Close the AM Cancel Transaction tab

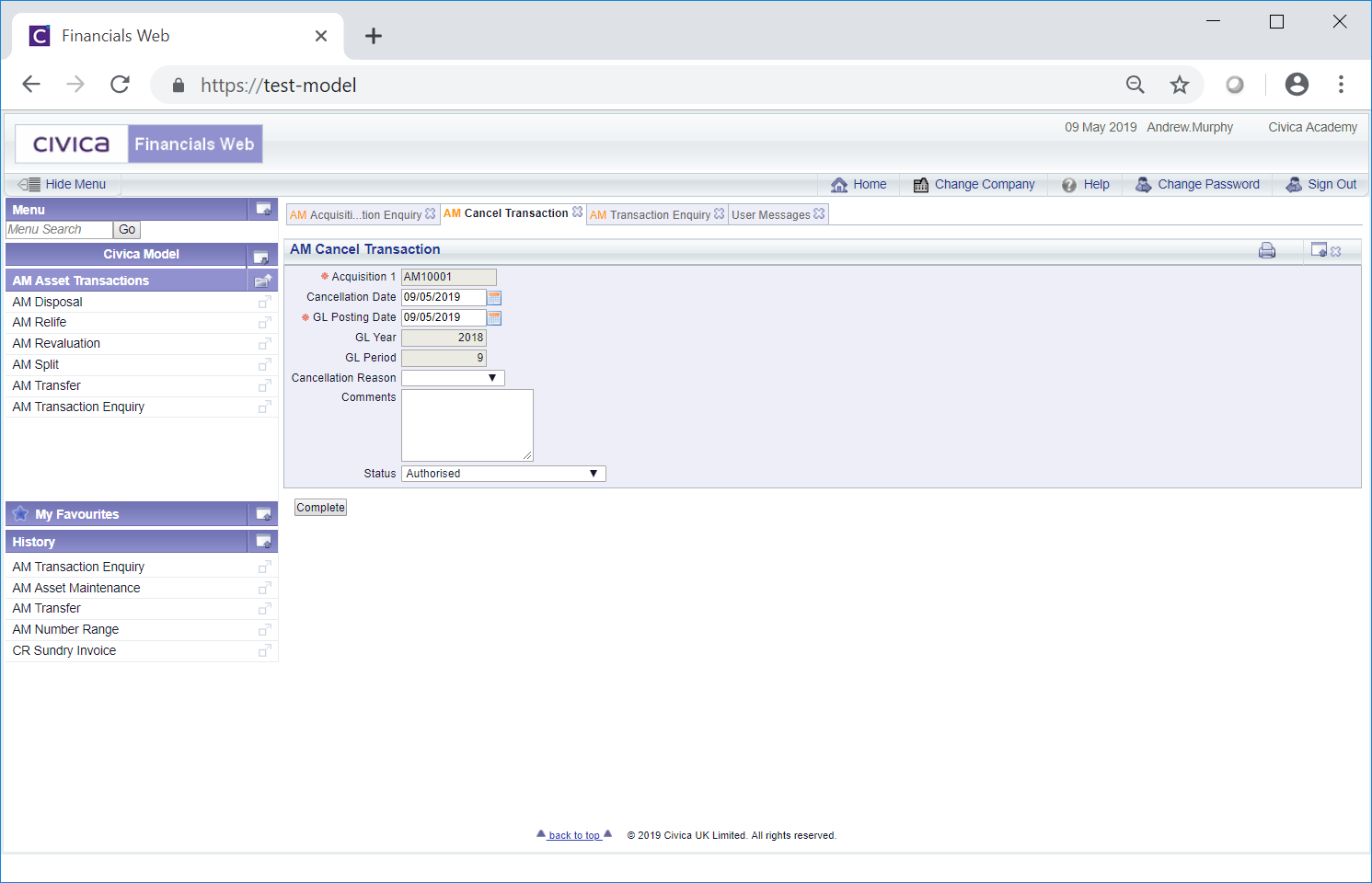point(577,212)
